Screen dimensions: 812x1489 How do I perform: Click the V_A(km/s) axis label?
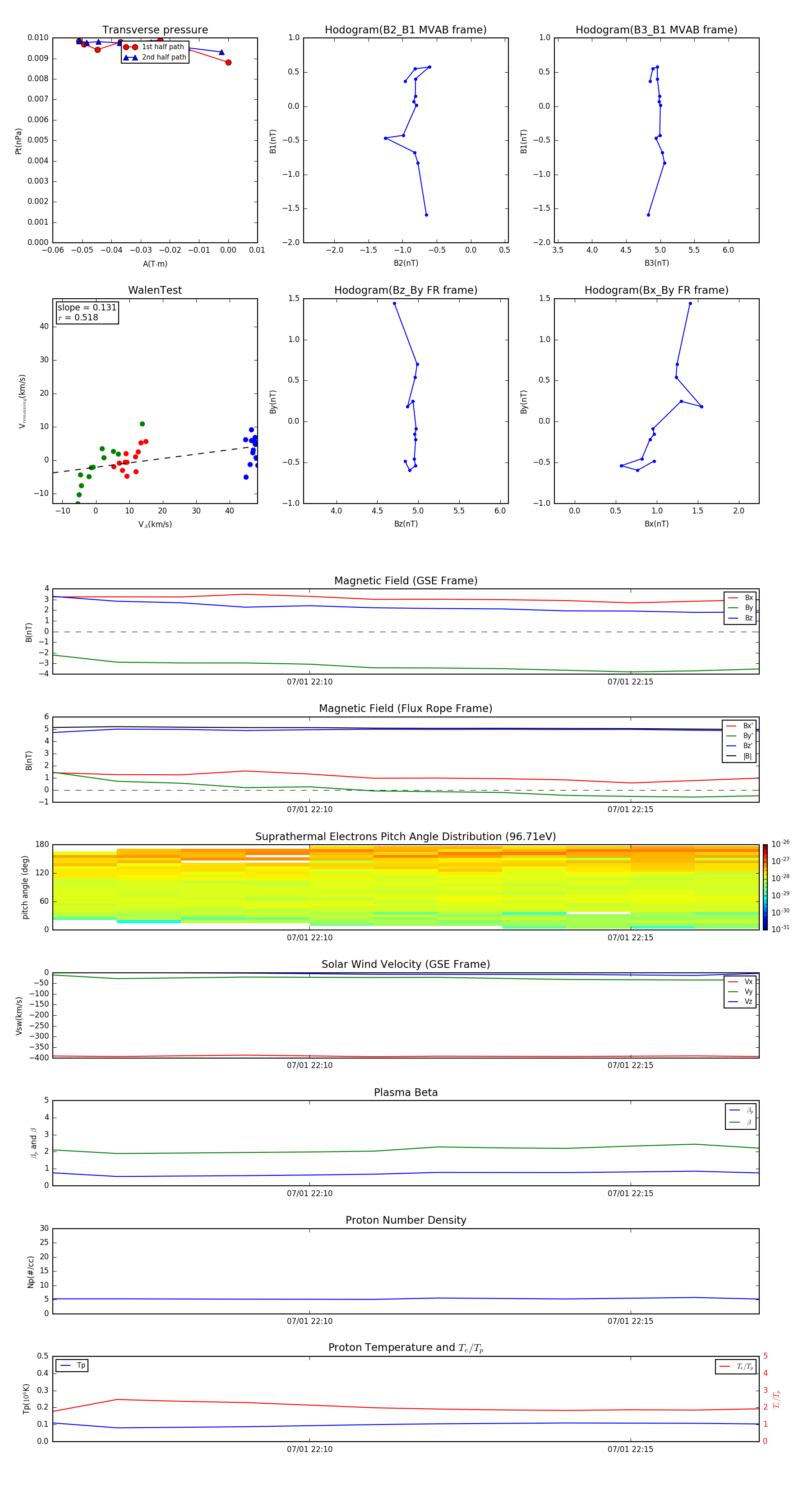pos(155,524)
